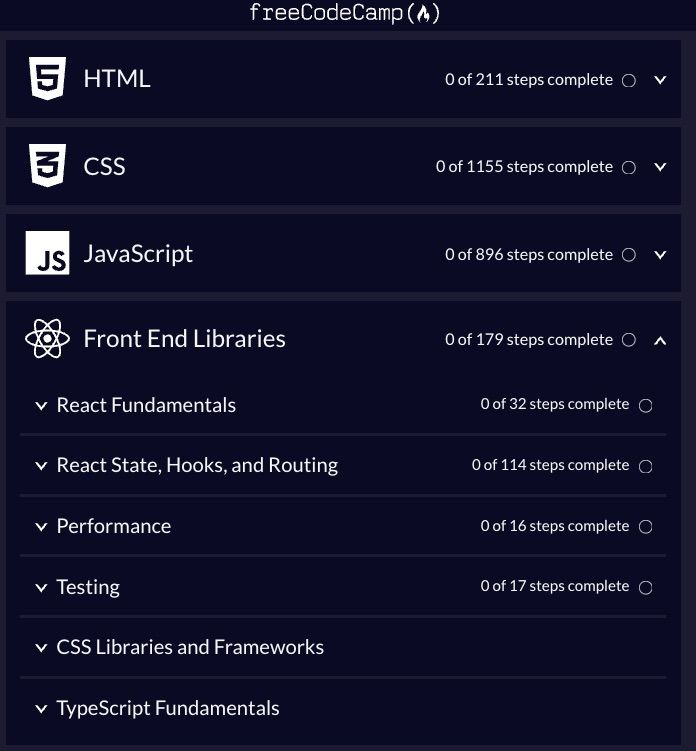Screen dimensions: 696x751
Task: Click '0 of 1155 steps complete' text
Action: coord(525,167)
